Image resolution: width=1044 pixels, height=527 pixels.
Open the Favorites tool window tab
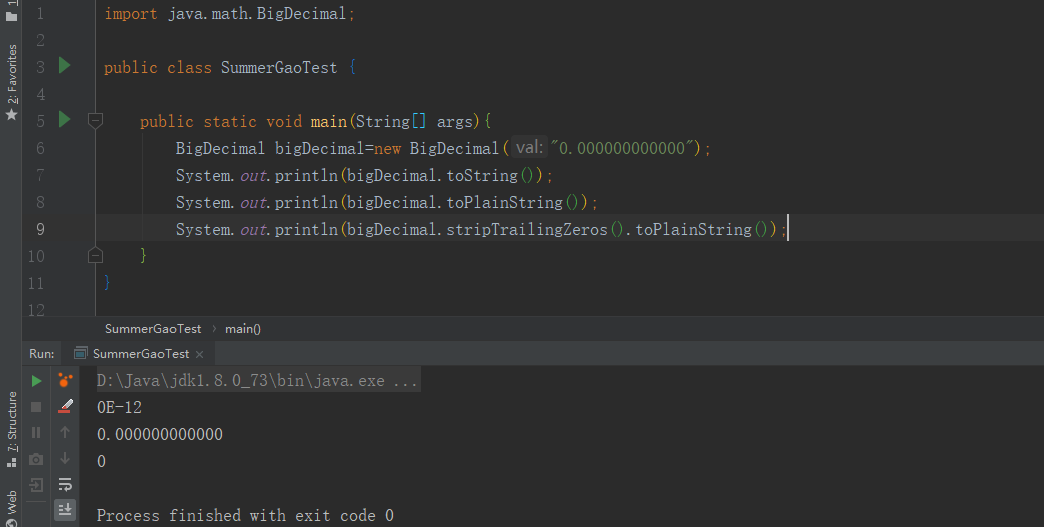12,73
